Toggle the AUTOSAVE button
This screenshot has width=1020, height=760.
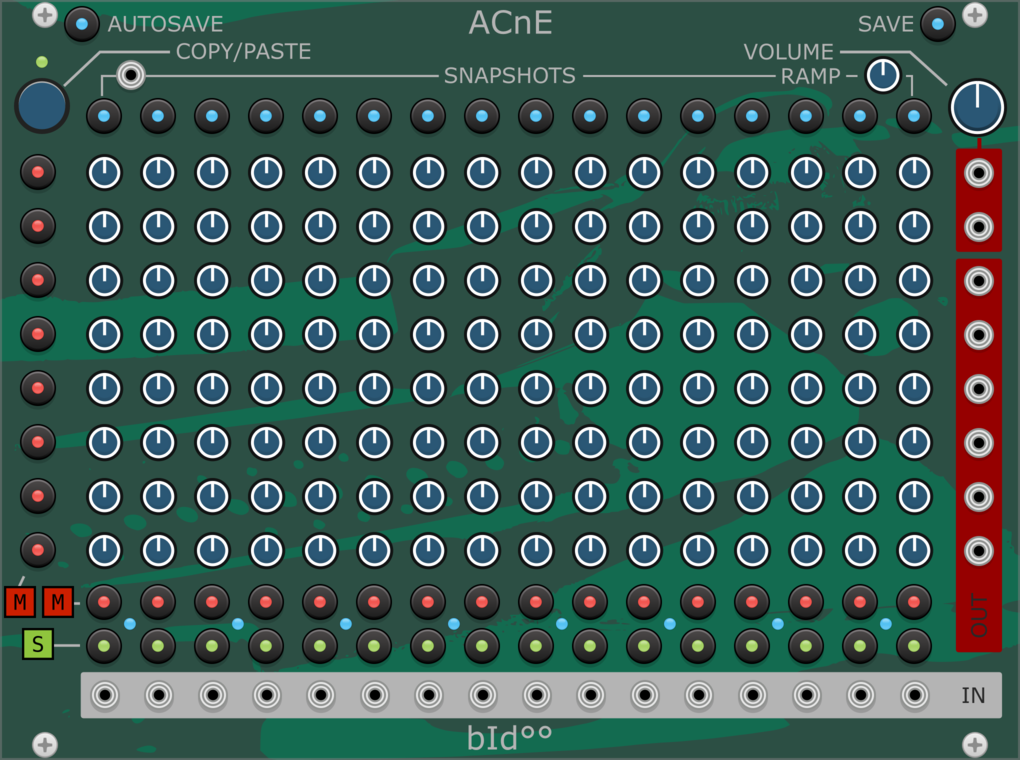[81, 25]
